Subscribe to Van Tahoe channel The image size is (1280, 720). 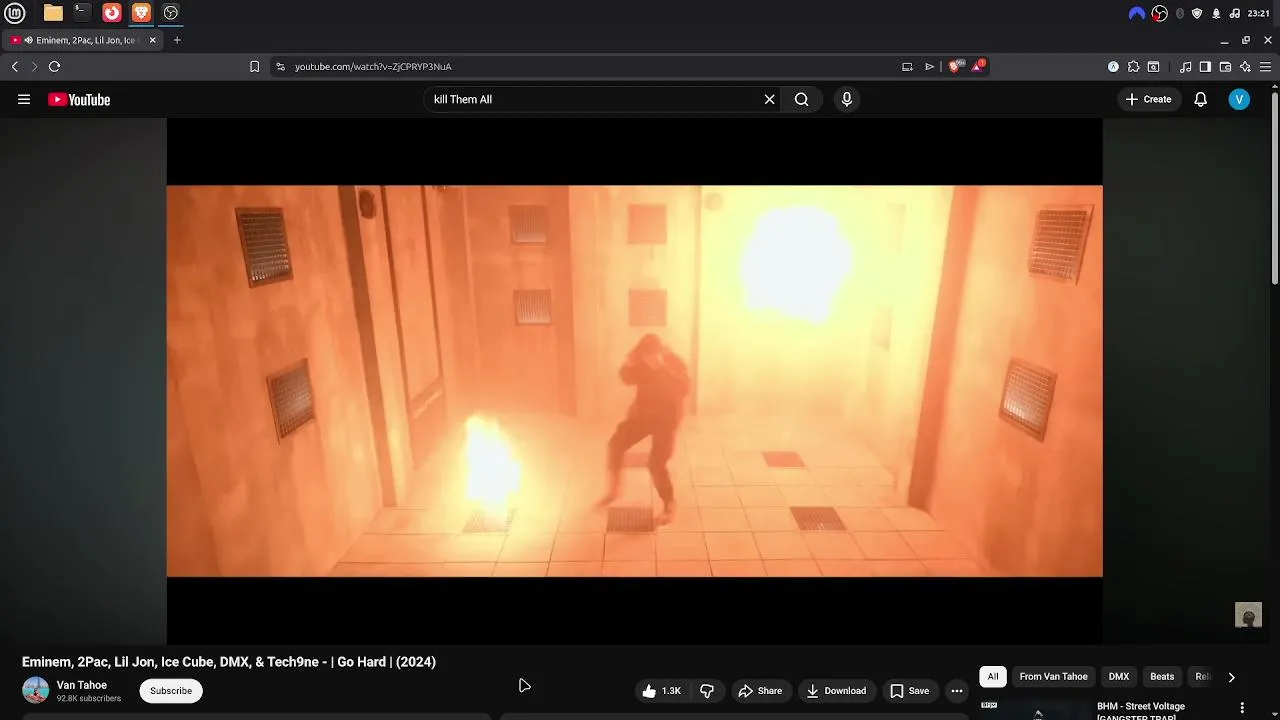171,691
